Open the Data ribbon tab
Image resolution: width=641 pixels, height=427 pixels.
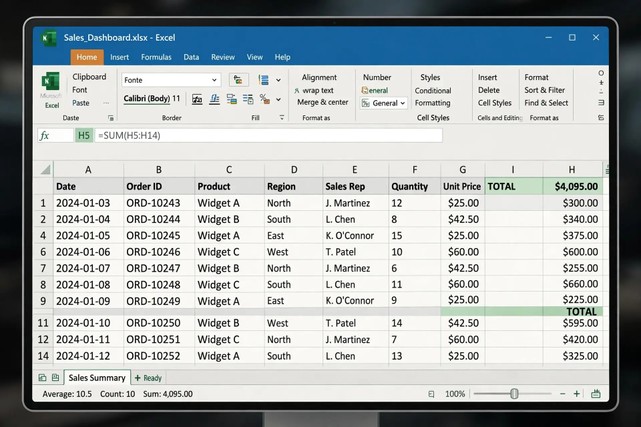(x=191, y=57)
